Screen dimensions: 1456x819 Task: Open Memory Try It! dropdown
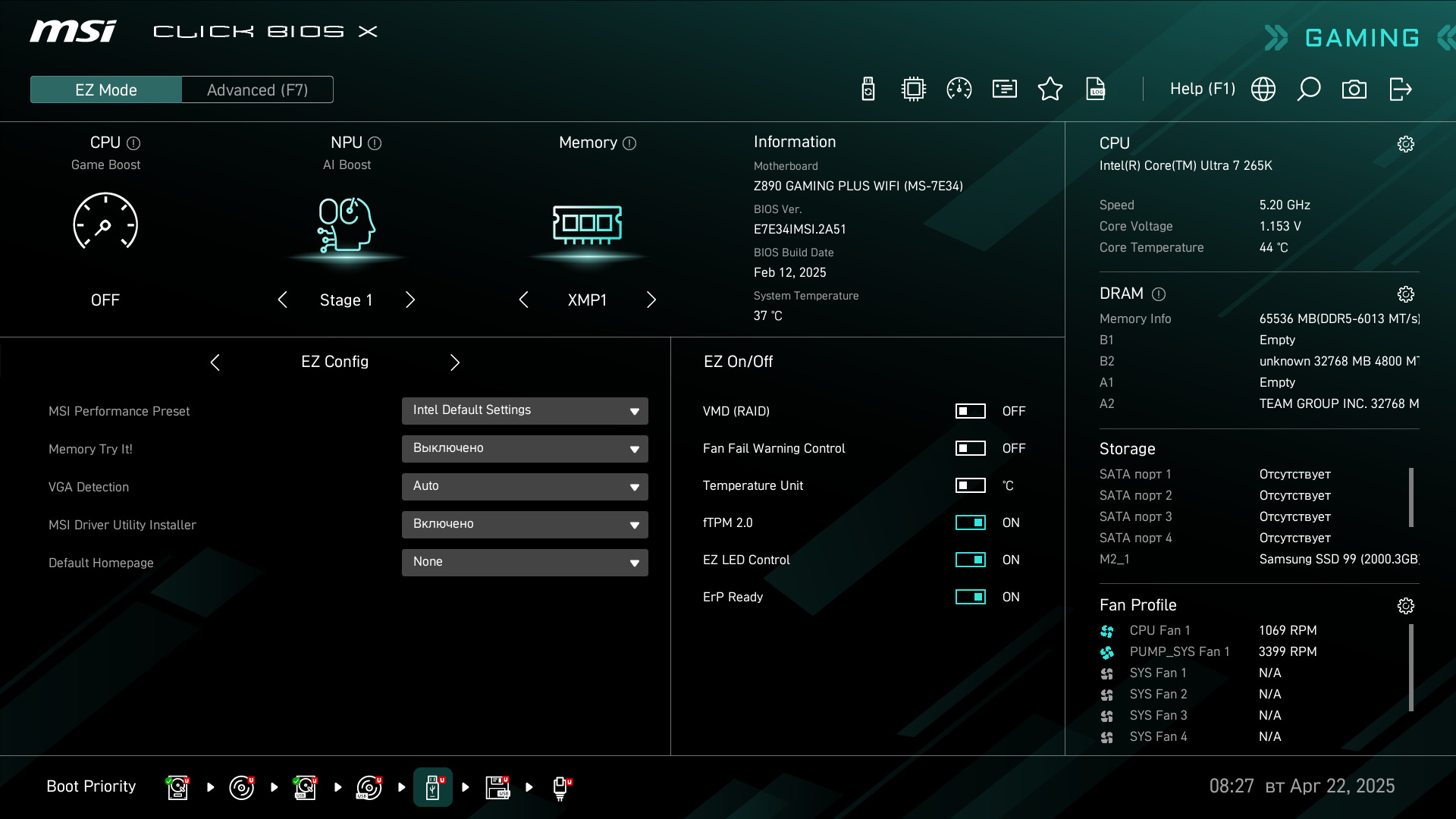[x=525, y=448]
